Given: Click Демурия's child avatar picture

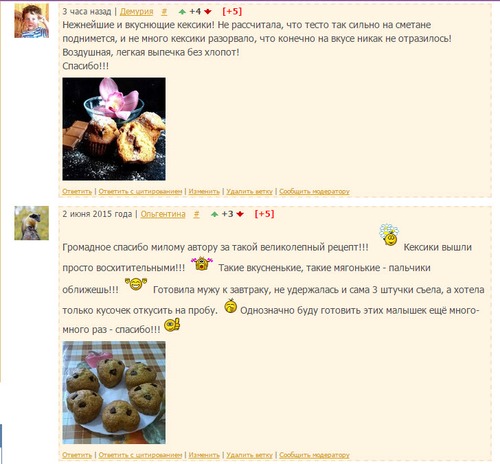Looking at the screenshot, I should (x=32, y=21).
